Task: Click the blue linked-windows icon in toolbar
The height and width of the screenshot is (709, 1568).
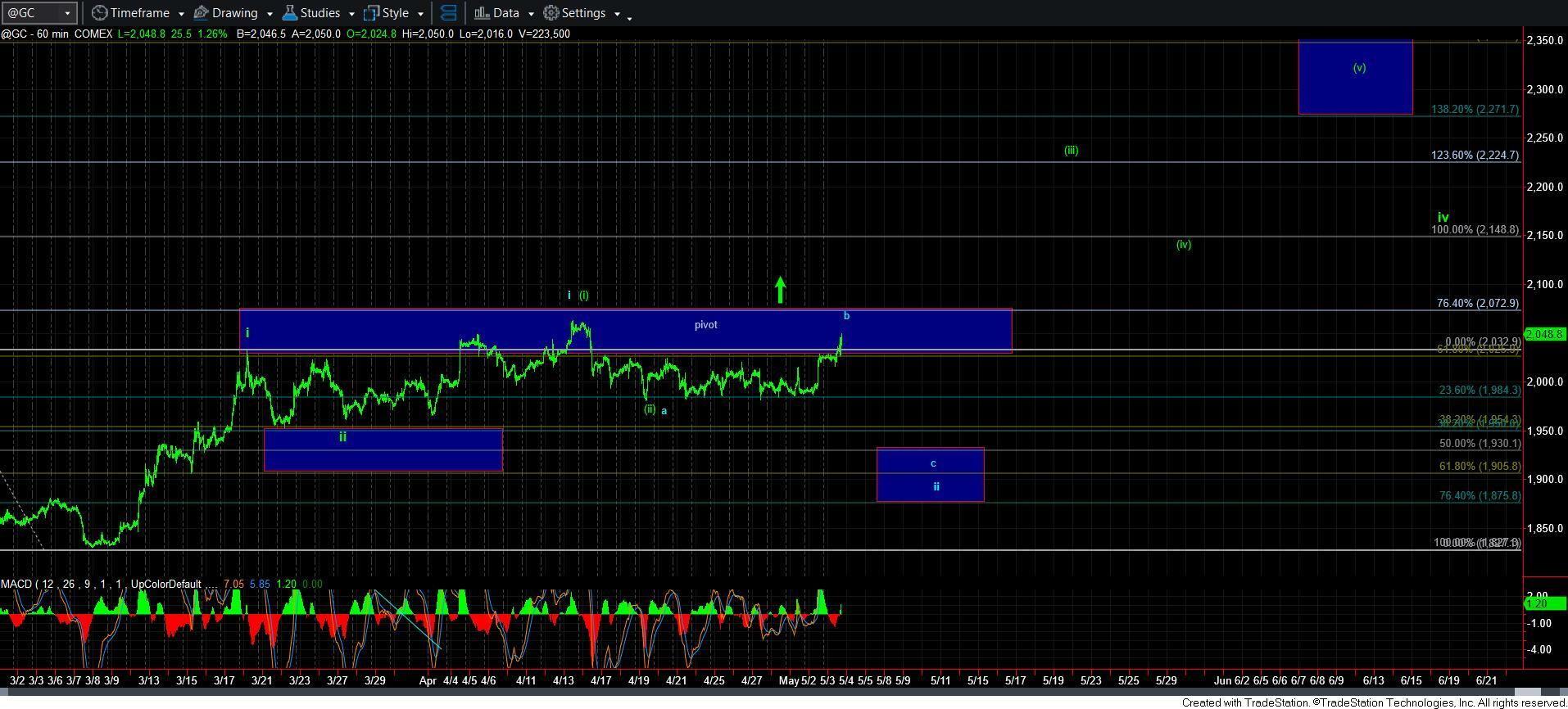Action: click(448, 13)
